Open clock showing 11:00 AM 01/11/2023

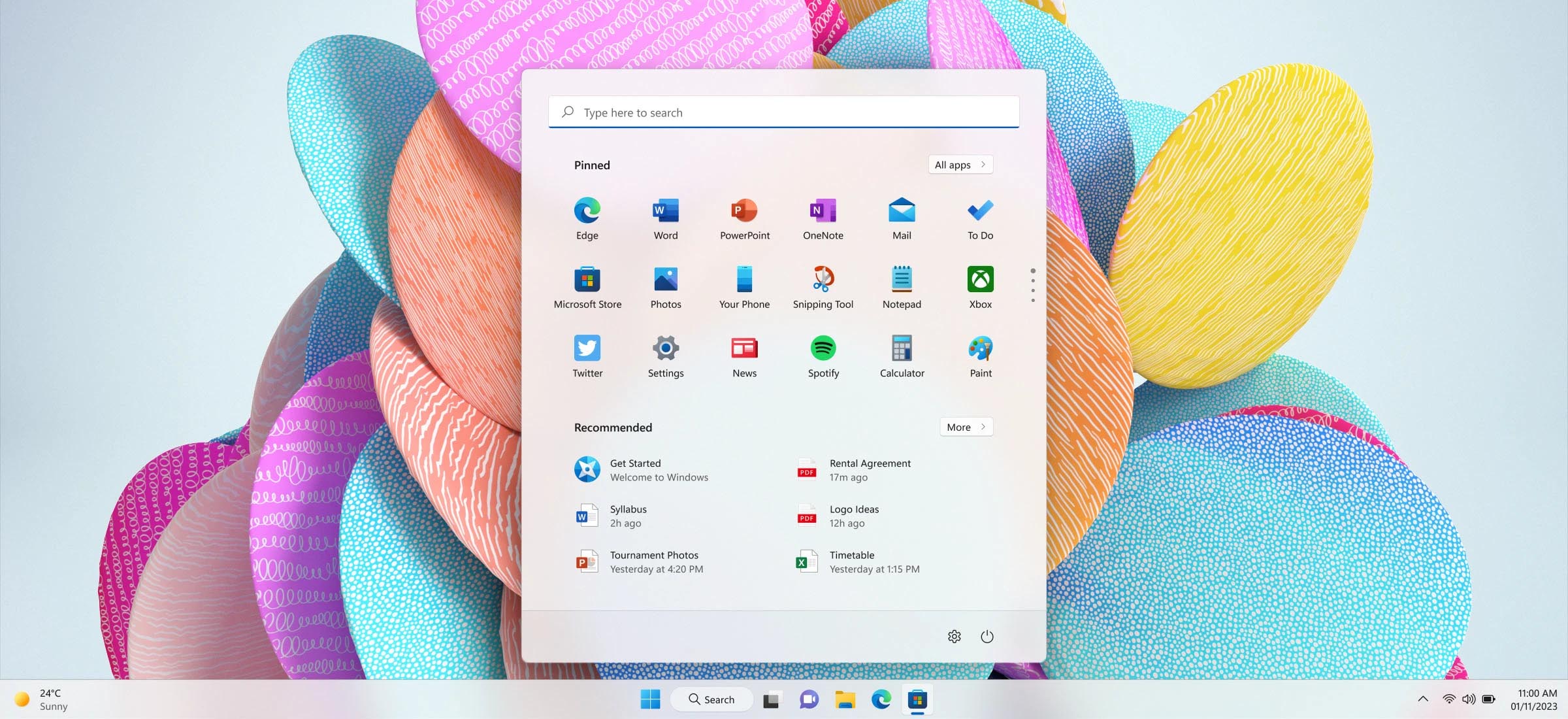tap(1533, 699)
